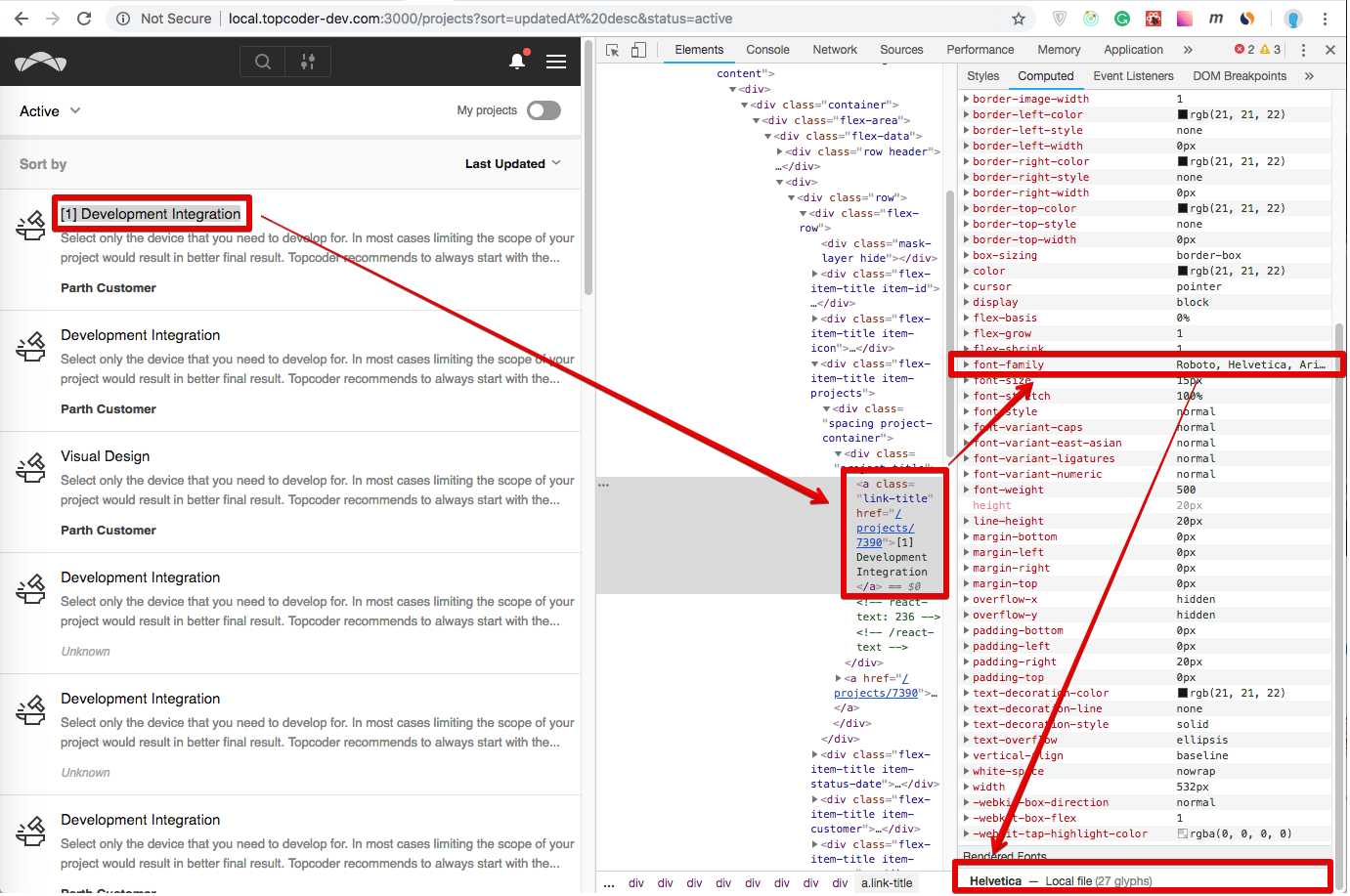Image resolution: width=1350 pixels, height=896 pixels.
Task: Click the 'ellipsis' text-overflow value
Action: [x=1202, y=740]
